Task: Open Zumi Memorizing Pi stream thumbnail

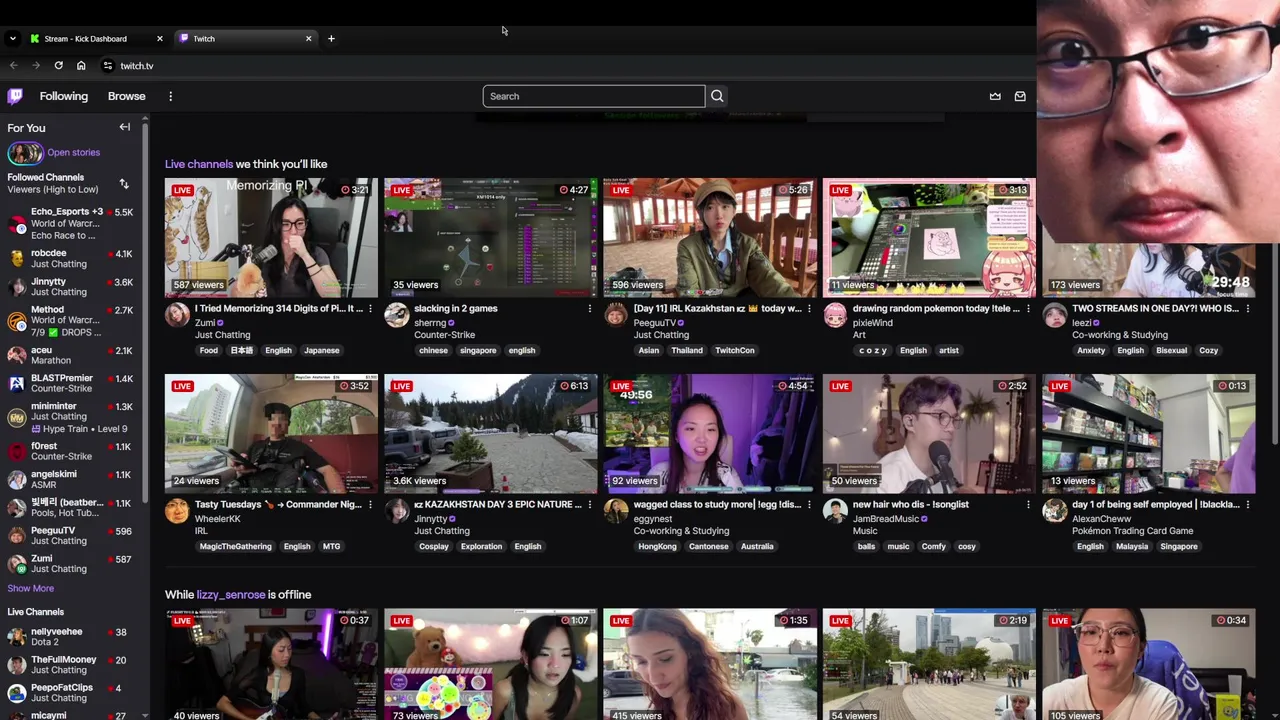Action: (x=271, y=237)
